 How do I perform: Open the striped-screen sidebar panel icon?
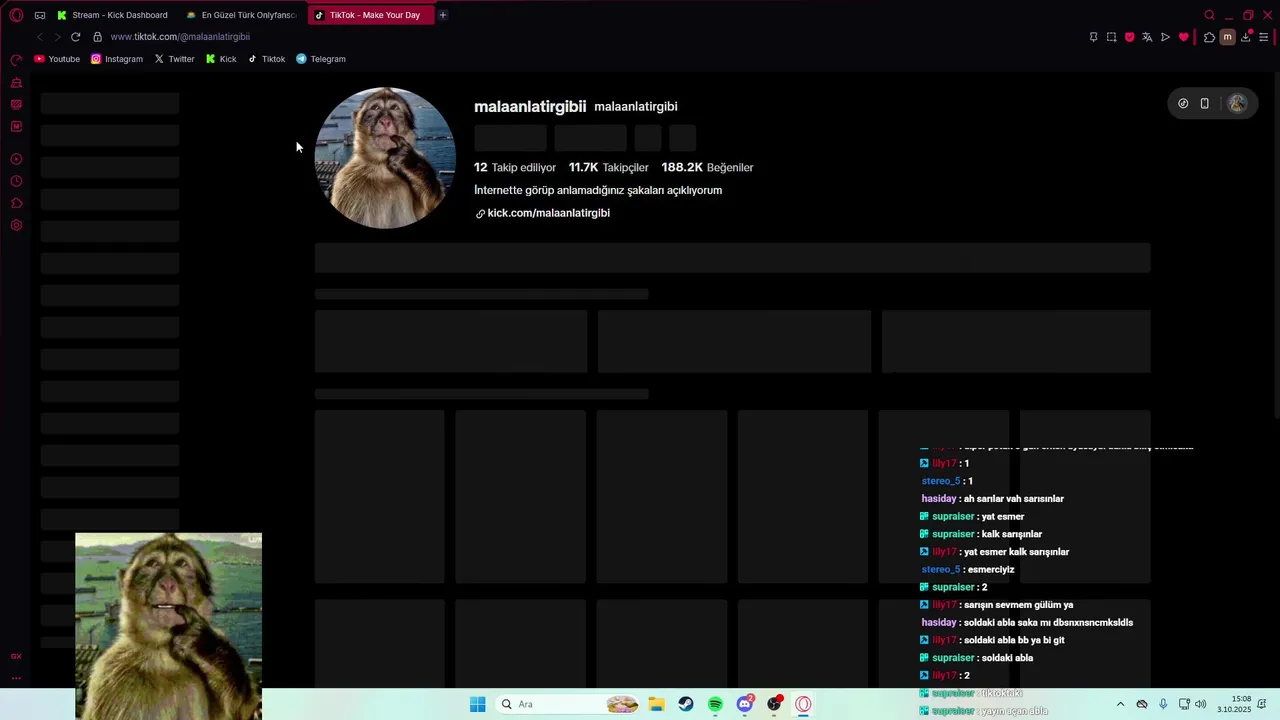coord(16,105)
